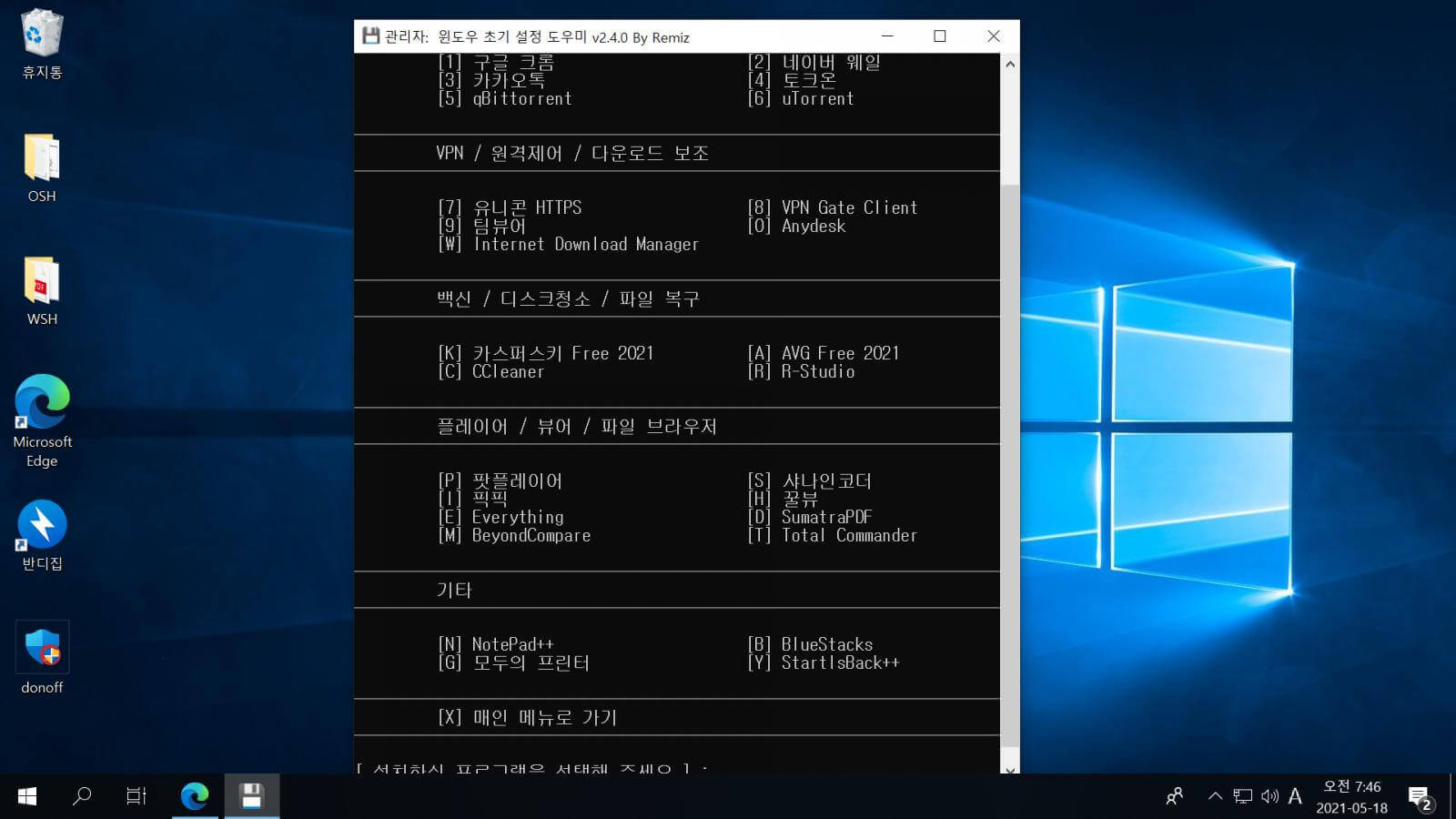
Task: Click the Show Desktop strip on the taskbar
Action: pos(1452,796)
